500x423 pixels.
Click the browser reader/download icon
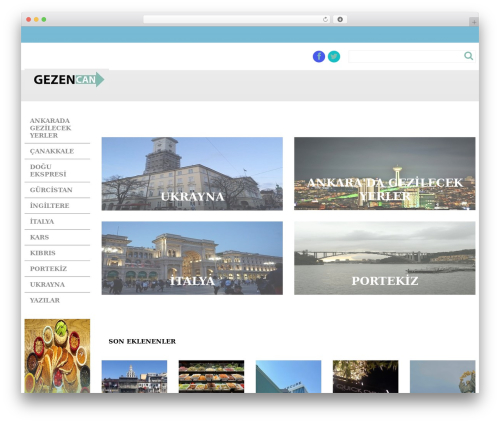[340, 19]
